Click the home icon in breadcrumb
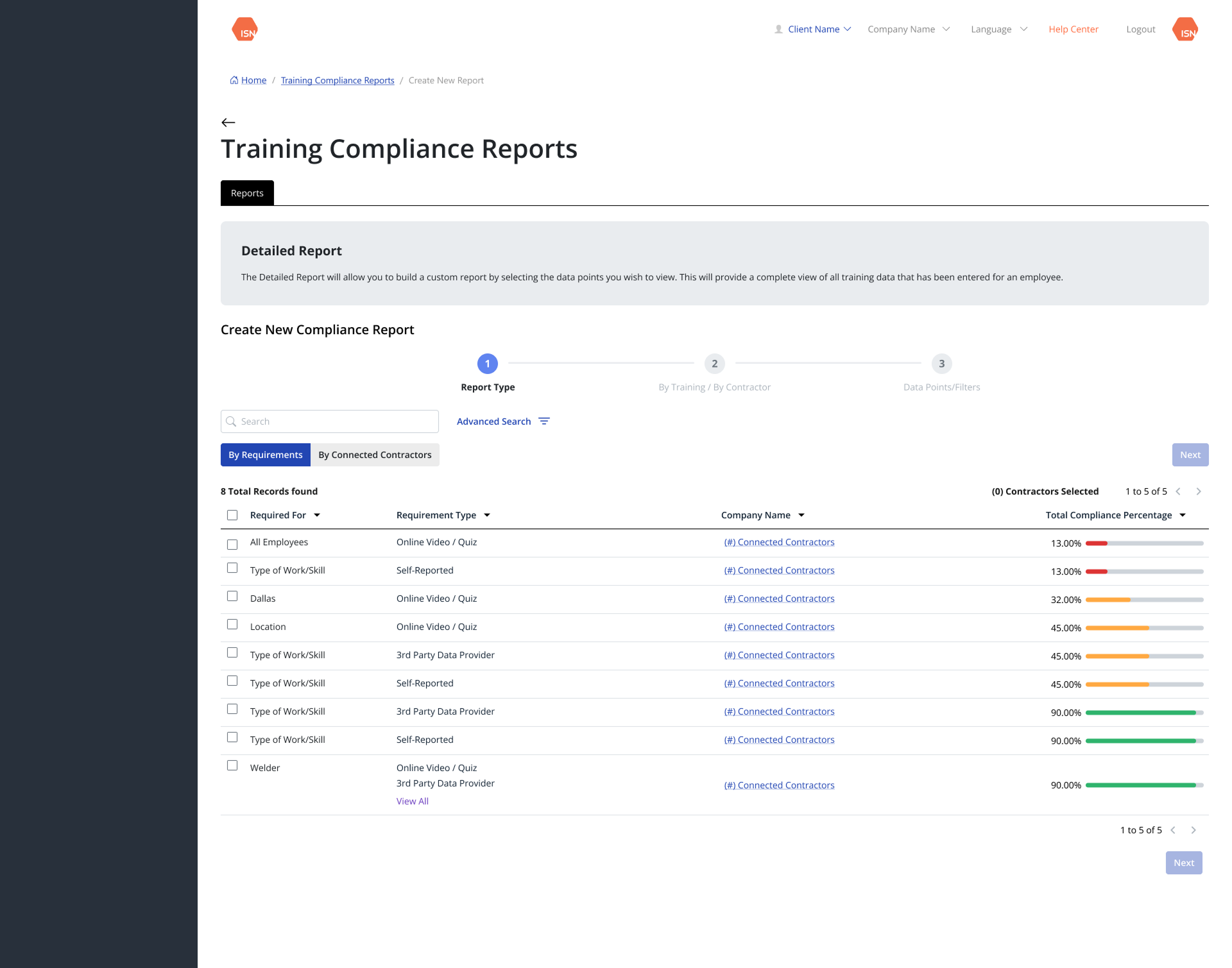Image resolution: width=1232 pixels, height=968 pixels. (234, 80)
